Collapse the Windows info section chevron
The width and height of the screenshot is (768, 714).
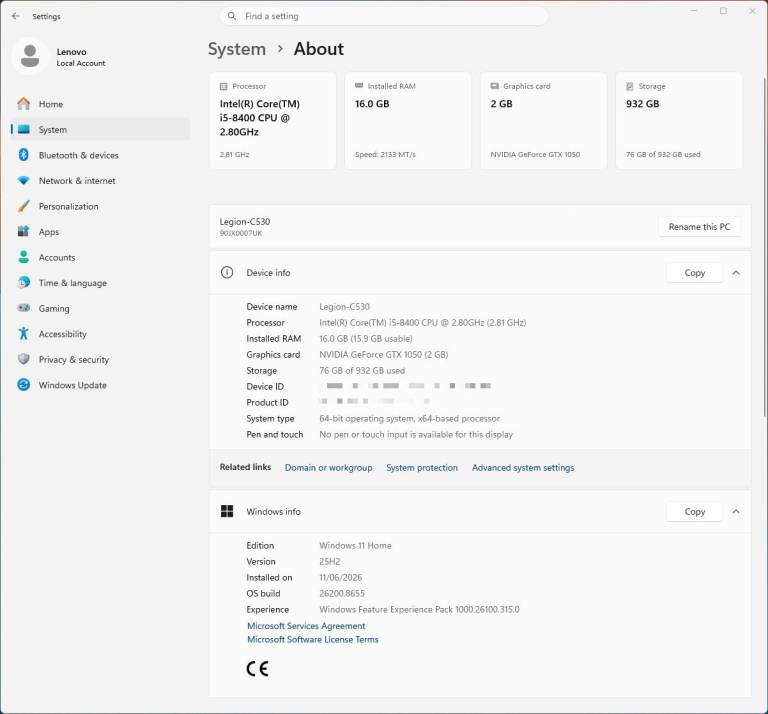pyautogui.click(x=736, y=511)
